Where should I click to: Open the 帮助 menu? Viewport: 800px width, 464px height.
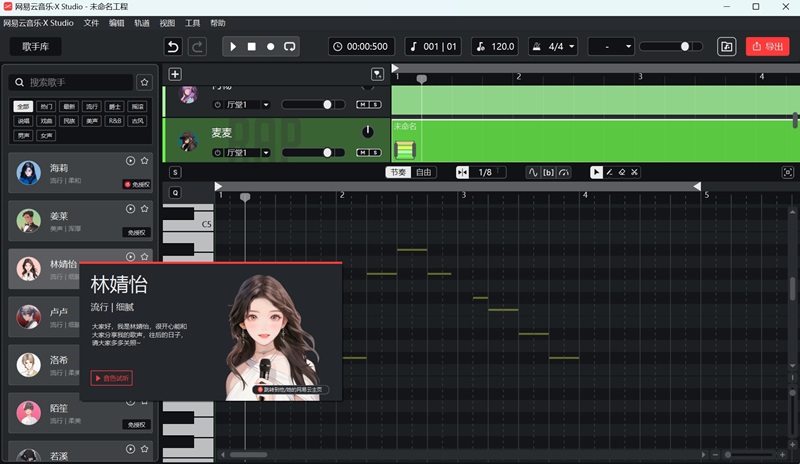(x=218, y=23)
